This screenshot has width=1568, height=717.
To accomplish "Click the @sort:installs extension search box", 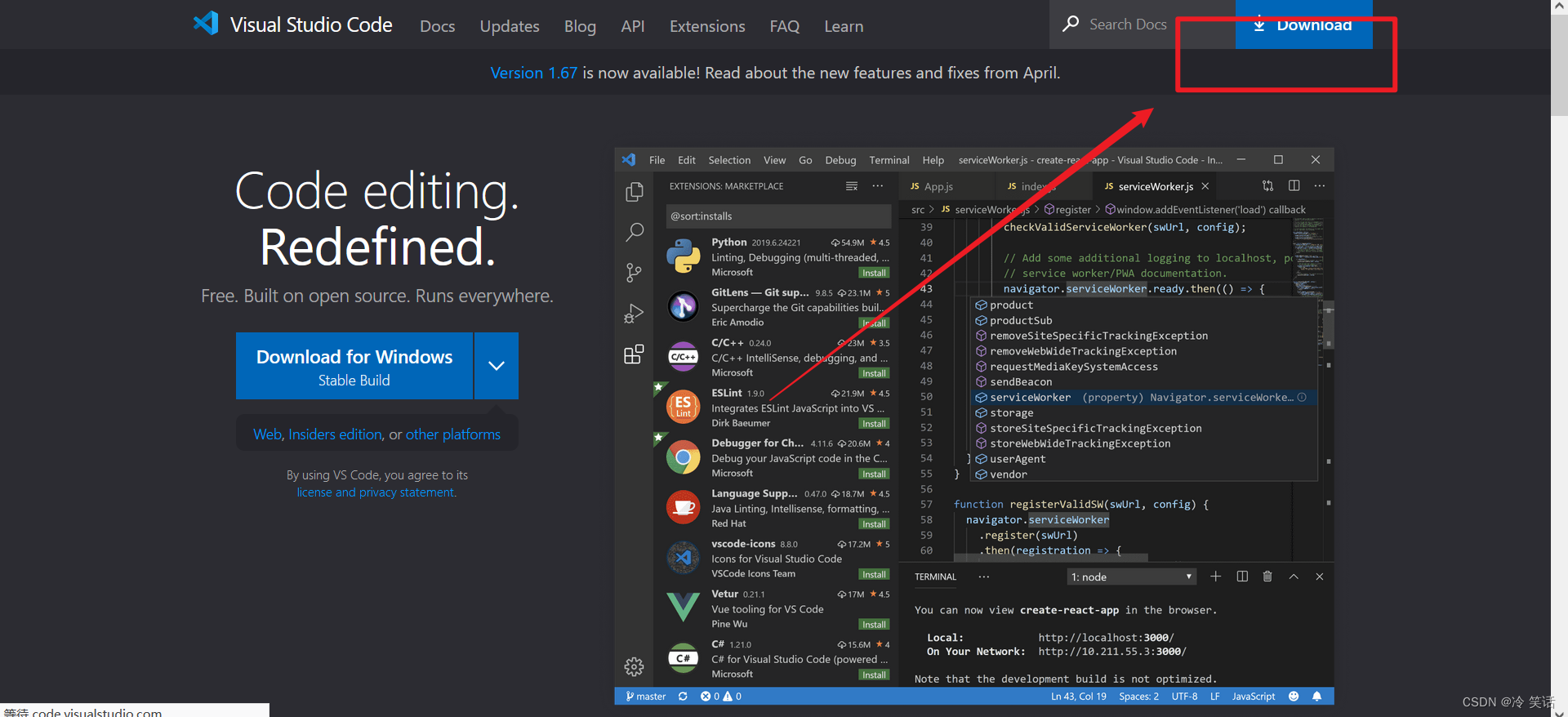I will (x=777, y=216).
